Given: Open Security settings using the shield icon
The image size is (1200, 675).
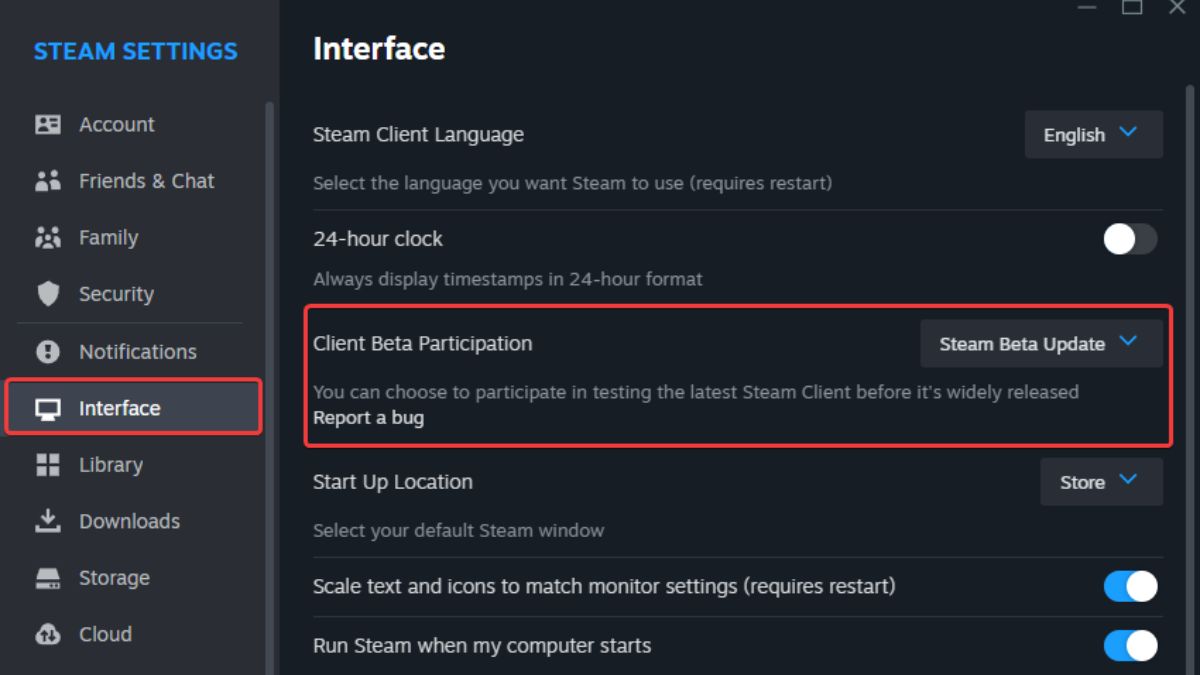Looking at the screenshot, I should (x=47, y=294).
